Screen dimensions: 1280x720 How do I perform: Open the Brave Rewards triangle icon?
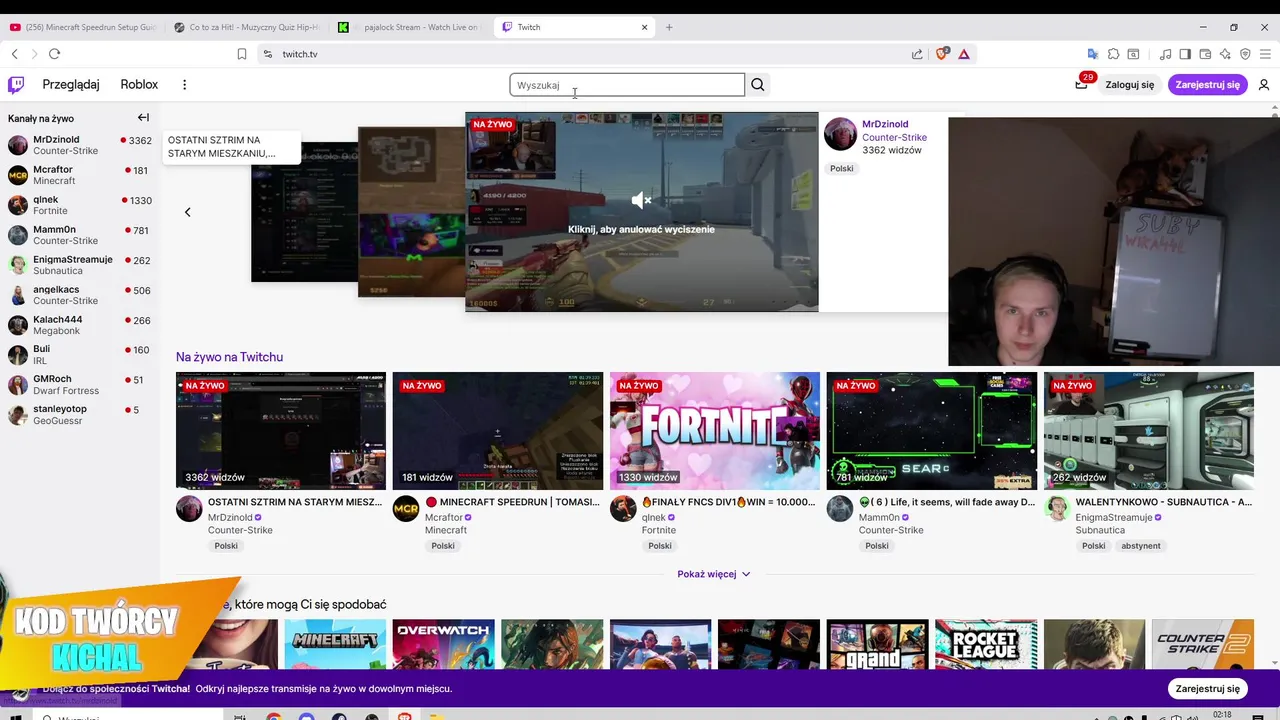pyautogui.click(x=964, y=54)
